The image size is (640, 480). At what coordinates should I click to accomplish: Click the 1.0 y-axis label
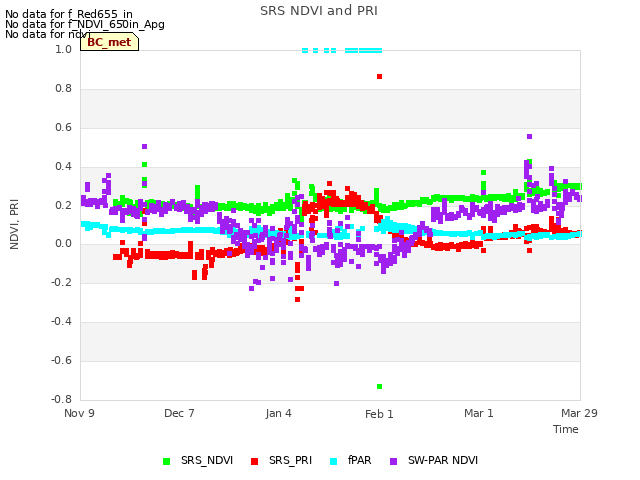pyautogui.click(x=63, y=50)
